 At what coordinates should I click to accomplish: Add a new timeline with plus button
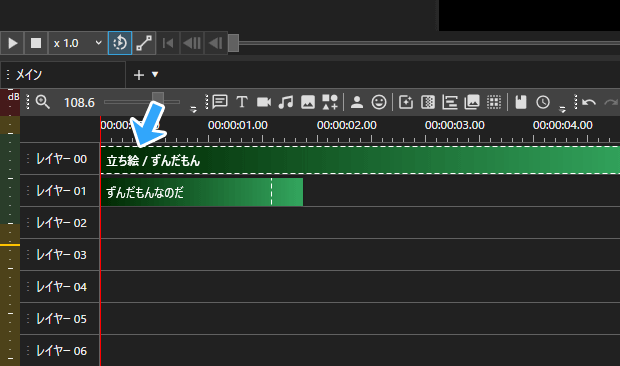[x=139, y=75]
